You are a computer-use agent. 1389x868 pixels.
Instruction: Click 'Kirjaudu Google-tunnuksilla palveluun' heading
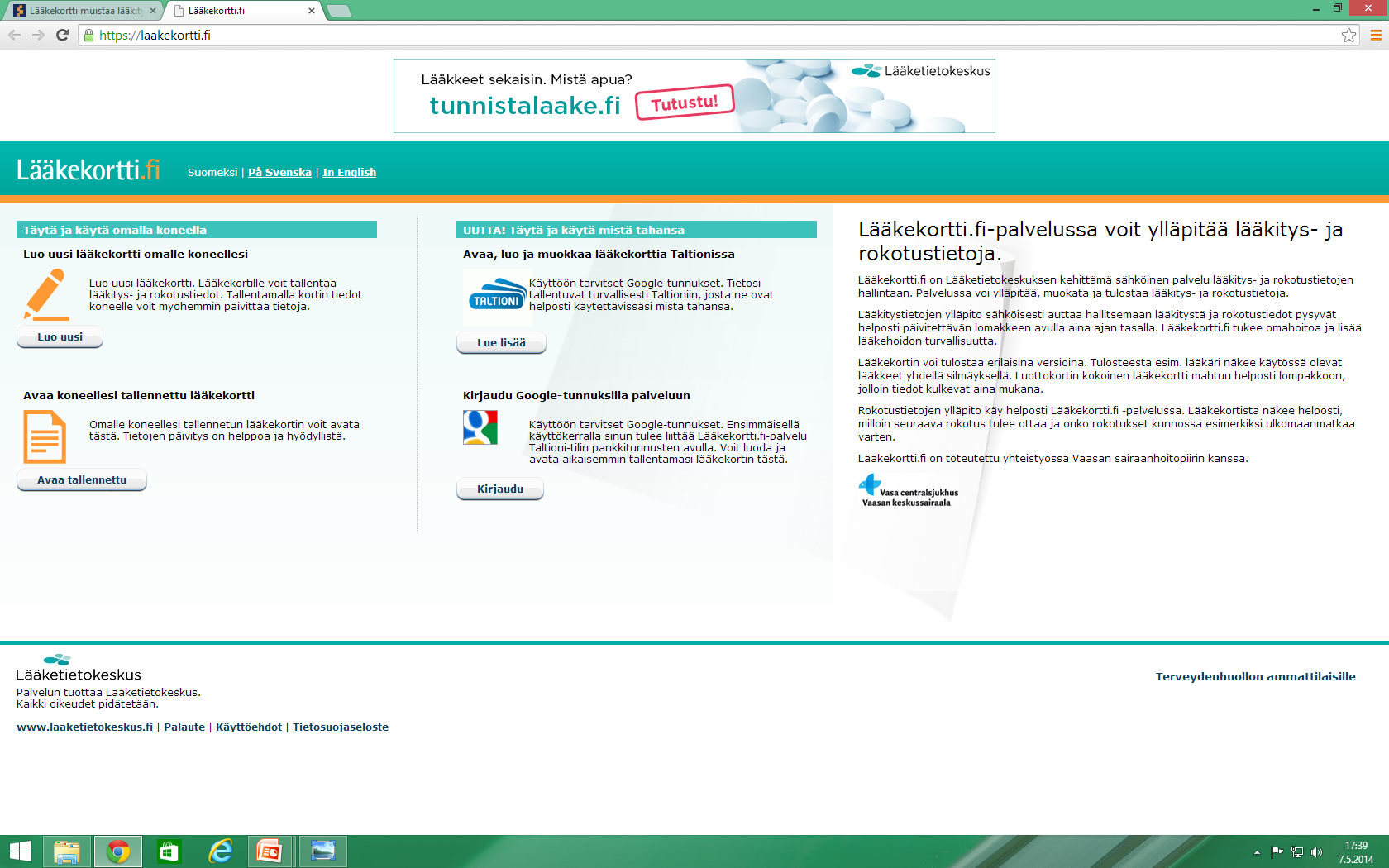[x=576, y=395]
